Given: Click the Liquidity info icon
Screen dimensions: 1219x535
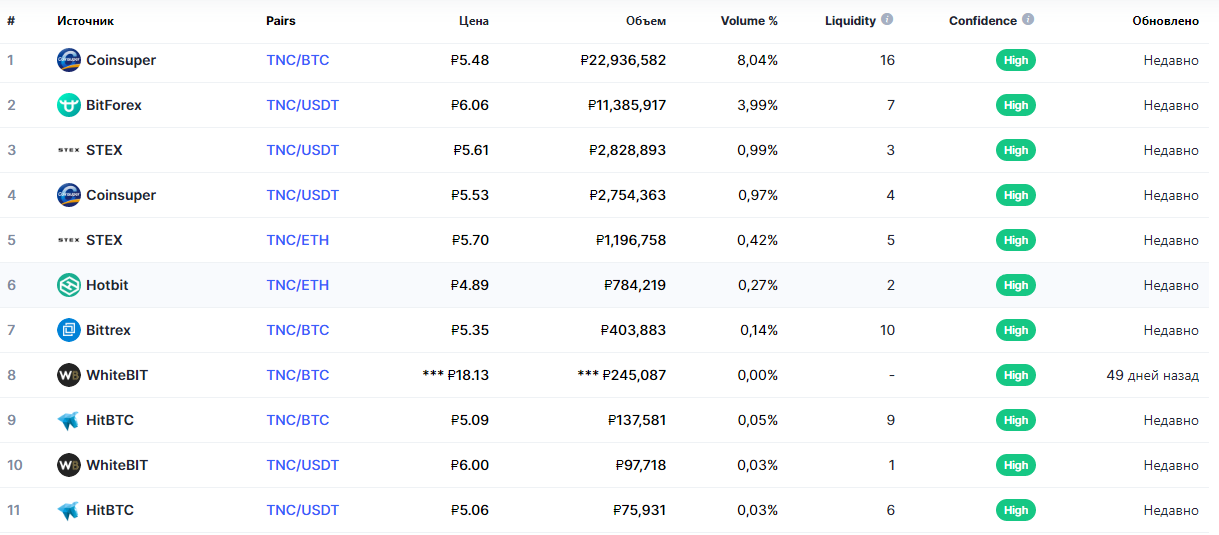Looking at the screenshot, I should (x=887, y=19).
